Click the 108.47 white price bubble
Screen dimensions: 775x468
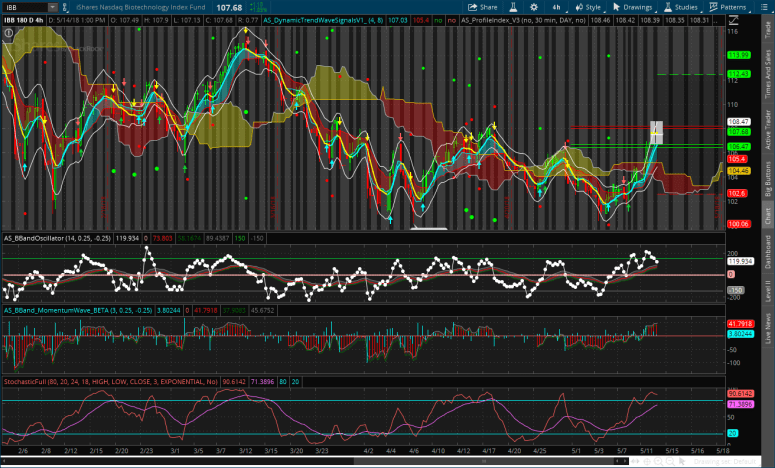pyautogui.click(x=738, y=122)
